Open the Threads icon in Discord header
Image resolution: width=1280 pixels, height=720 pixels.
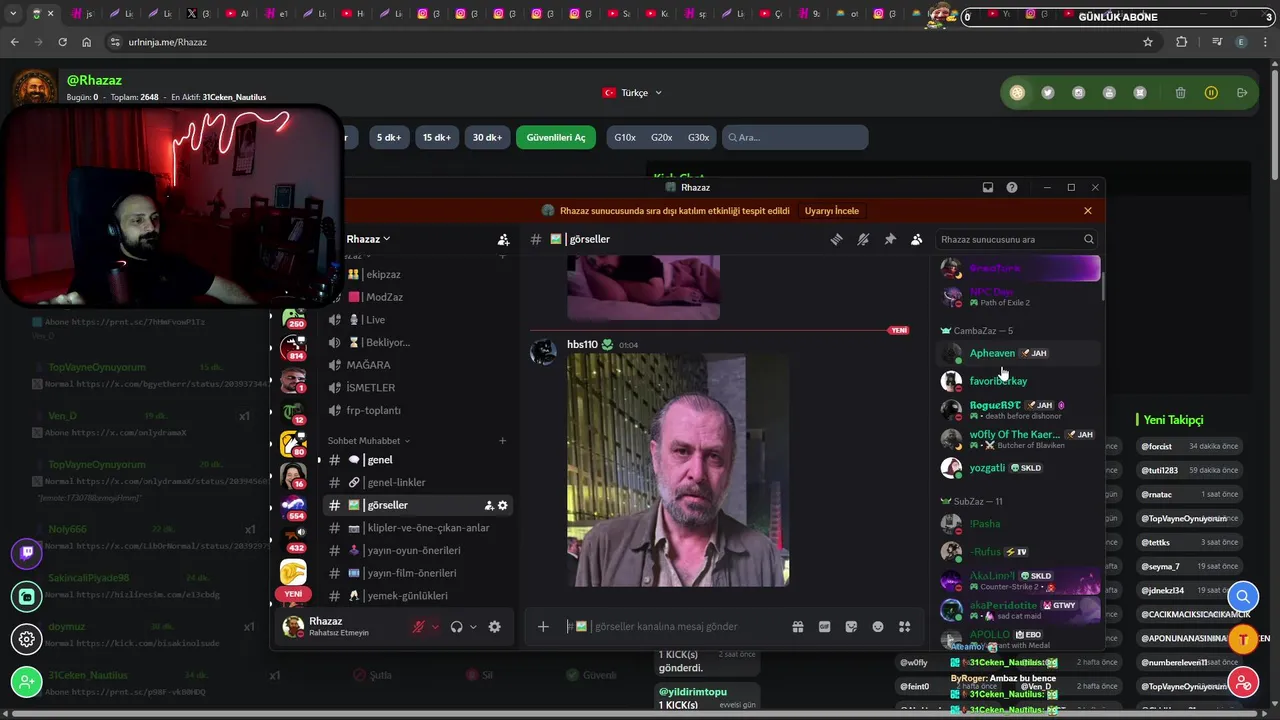tap(836, 239)
